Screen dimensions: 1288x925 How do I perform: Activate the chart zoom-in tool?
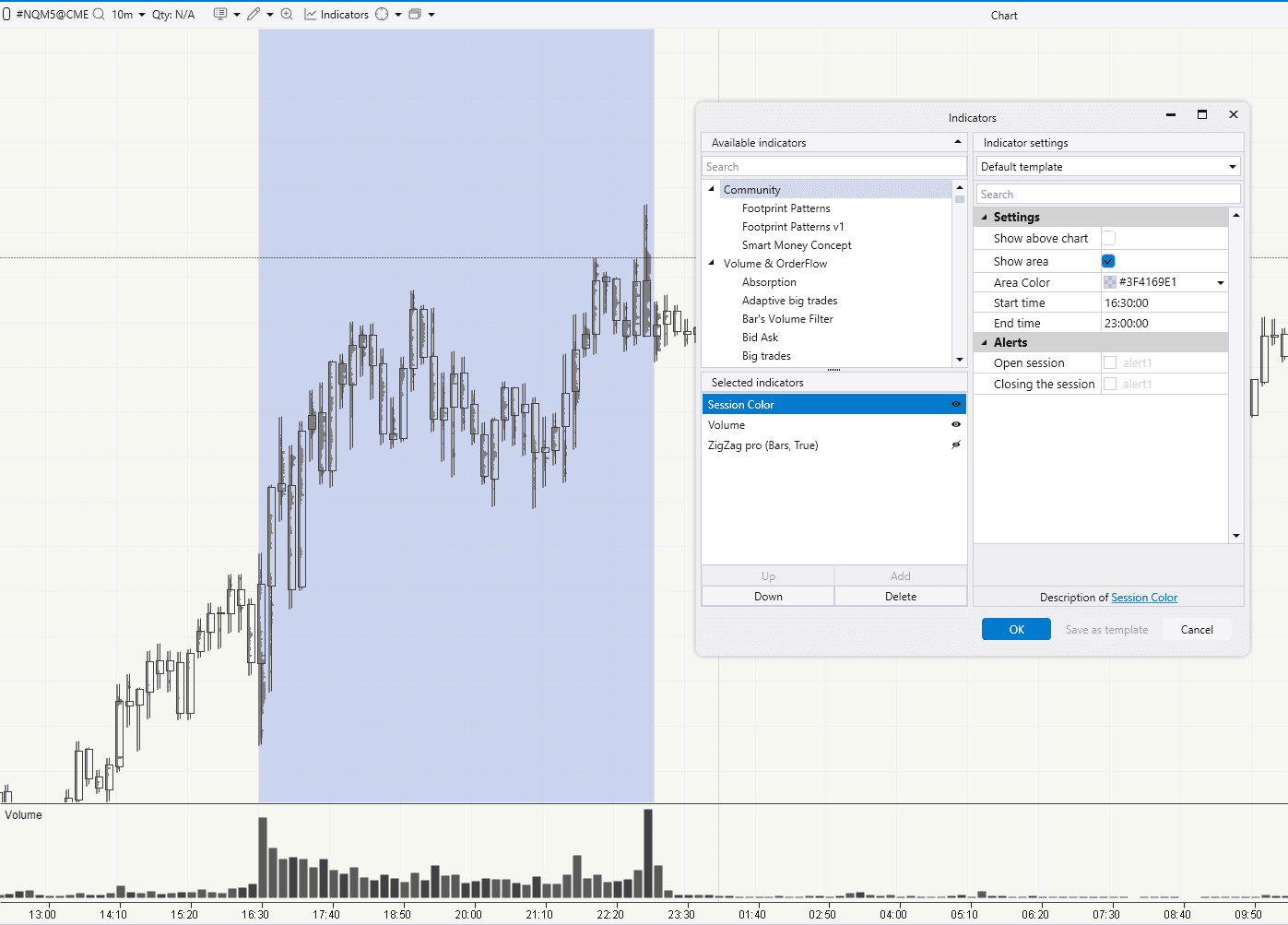[287, 14]
